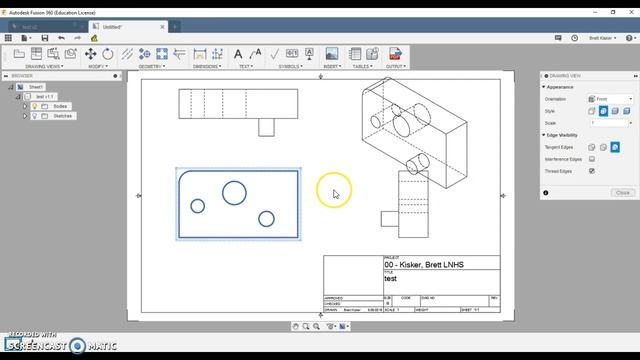The width and height of the screenshot is (640, 360).
Task: Open the Drawing Views menu
Action: pyautogui.click(x=44, y=66)
